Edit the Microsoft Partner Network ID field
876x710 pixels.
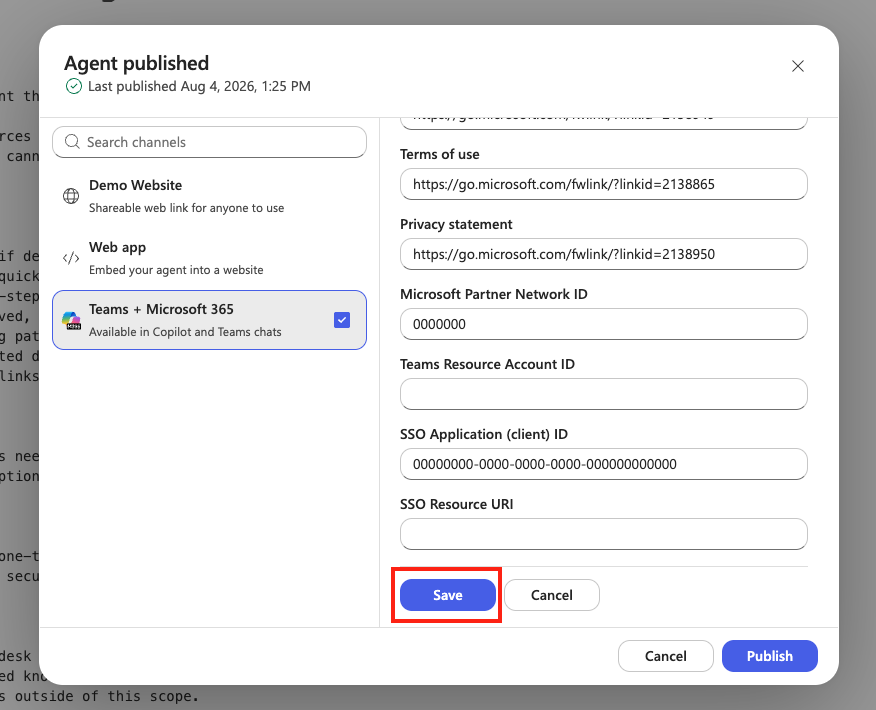(x=603, y=324)
